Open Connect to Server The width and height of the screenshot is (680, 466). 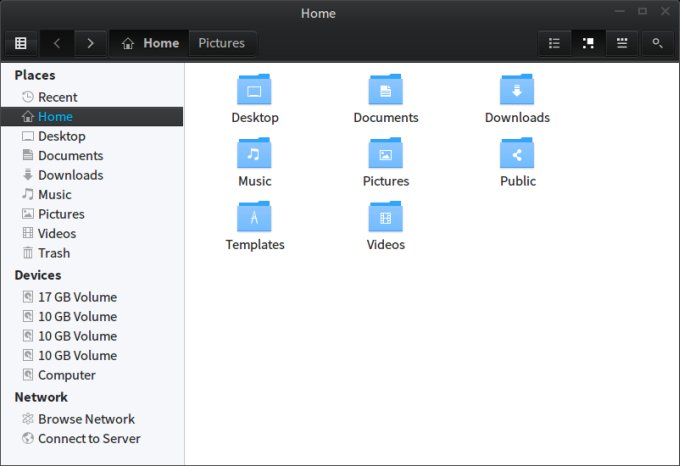(x=92, y=439)
